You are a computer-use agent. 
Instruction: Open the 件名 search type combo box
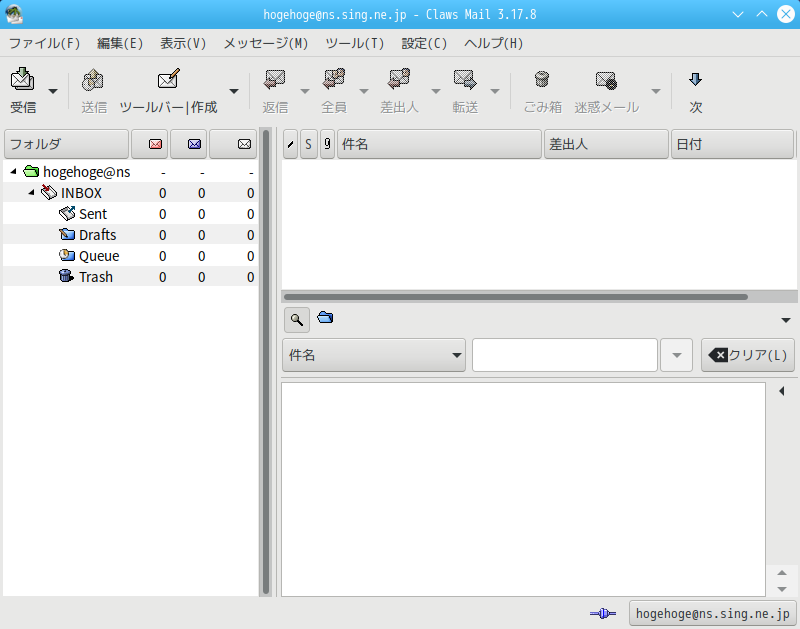tap(373, 355)
